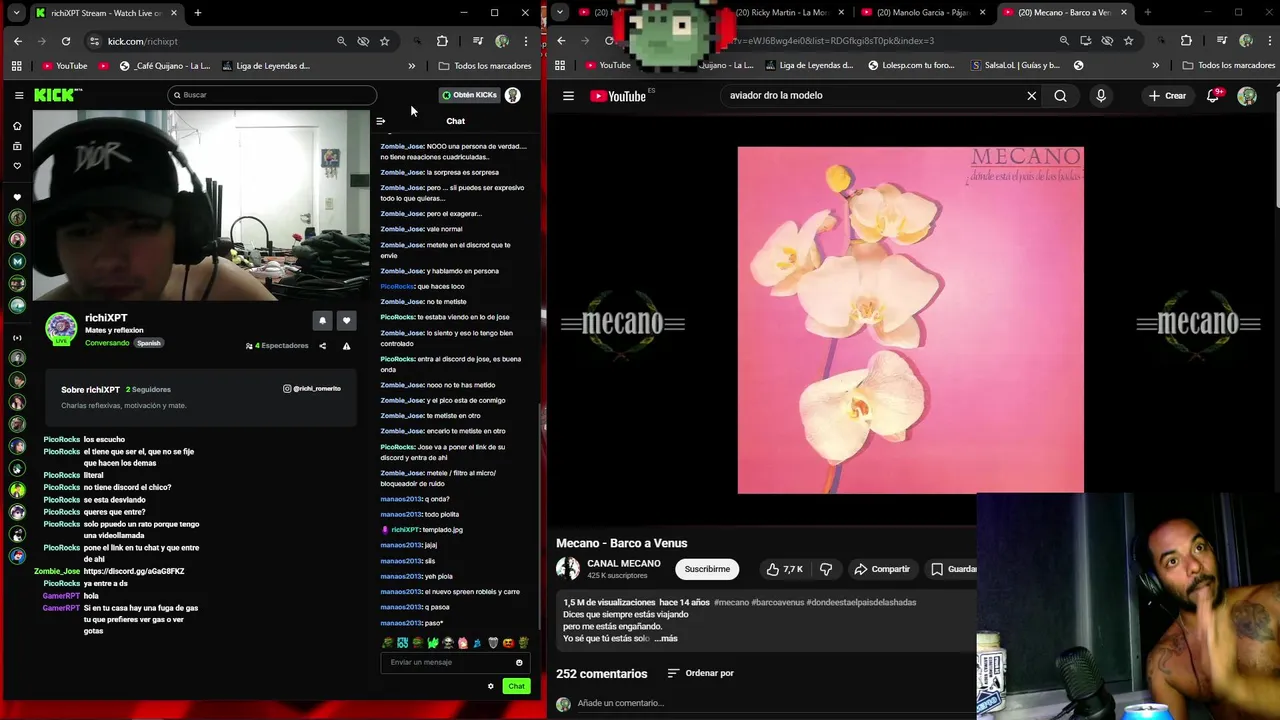
Task: Open the YouTube account avatar menu
Action: pos(1247,96)
